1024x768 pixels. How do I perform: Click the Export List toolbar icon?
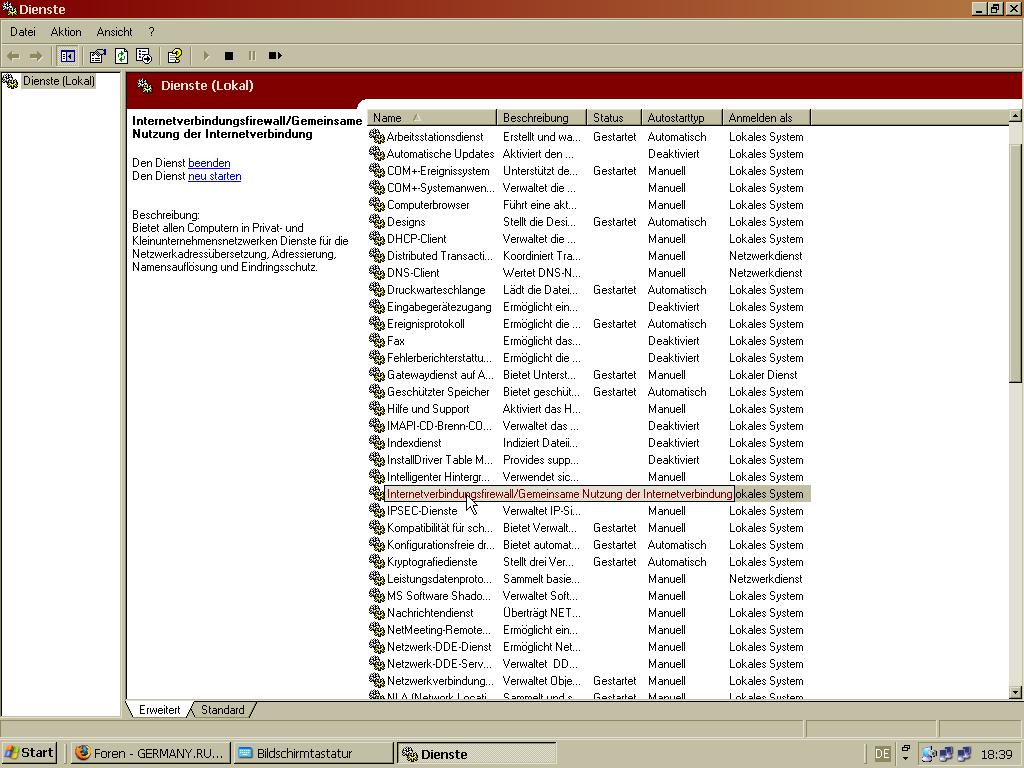[144, 56]
